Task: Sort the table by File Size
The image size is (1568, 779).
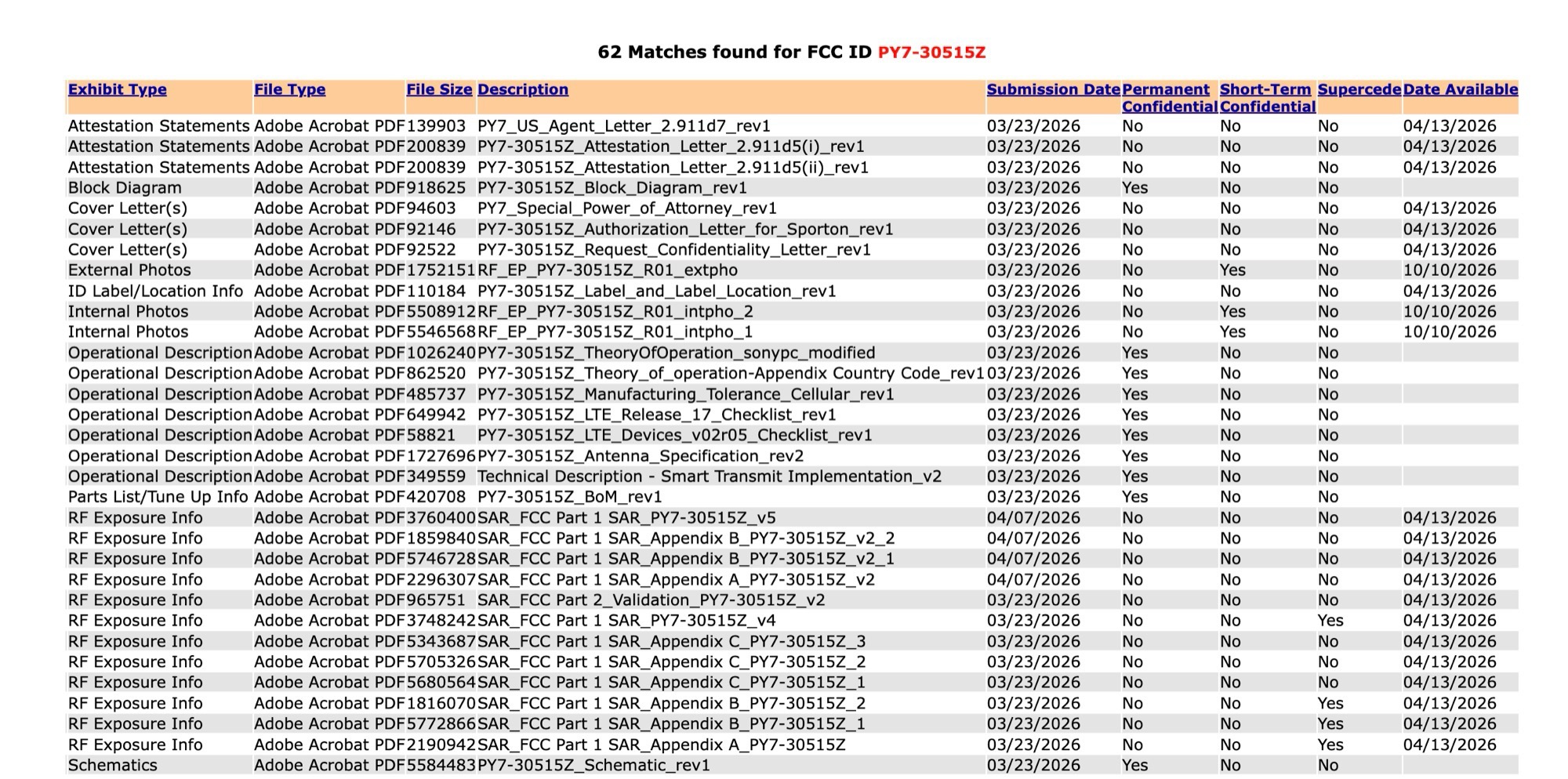Action: tap(439, 89)
